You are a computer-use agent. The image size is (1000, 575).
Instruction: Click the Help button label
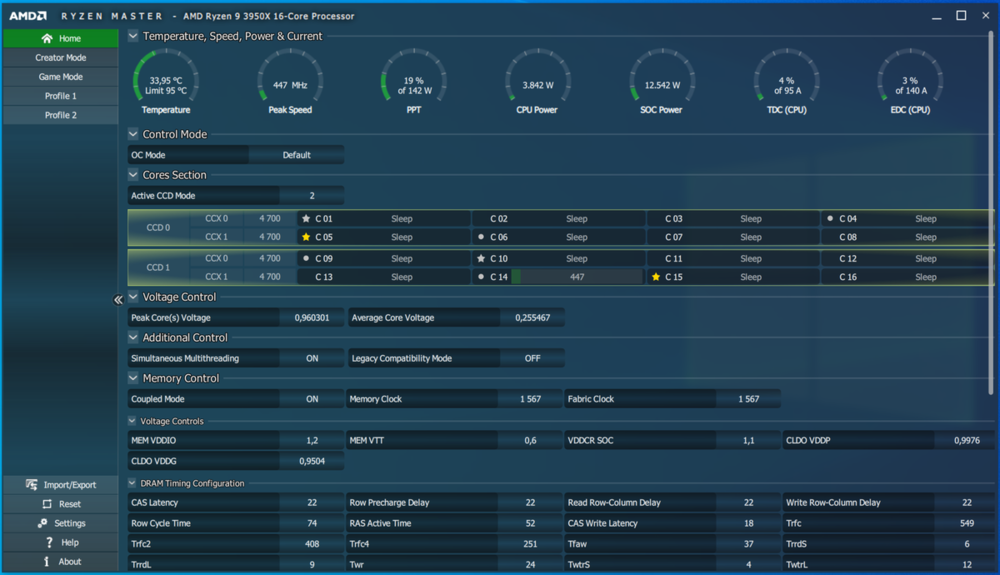70,542
